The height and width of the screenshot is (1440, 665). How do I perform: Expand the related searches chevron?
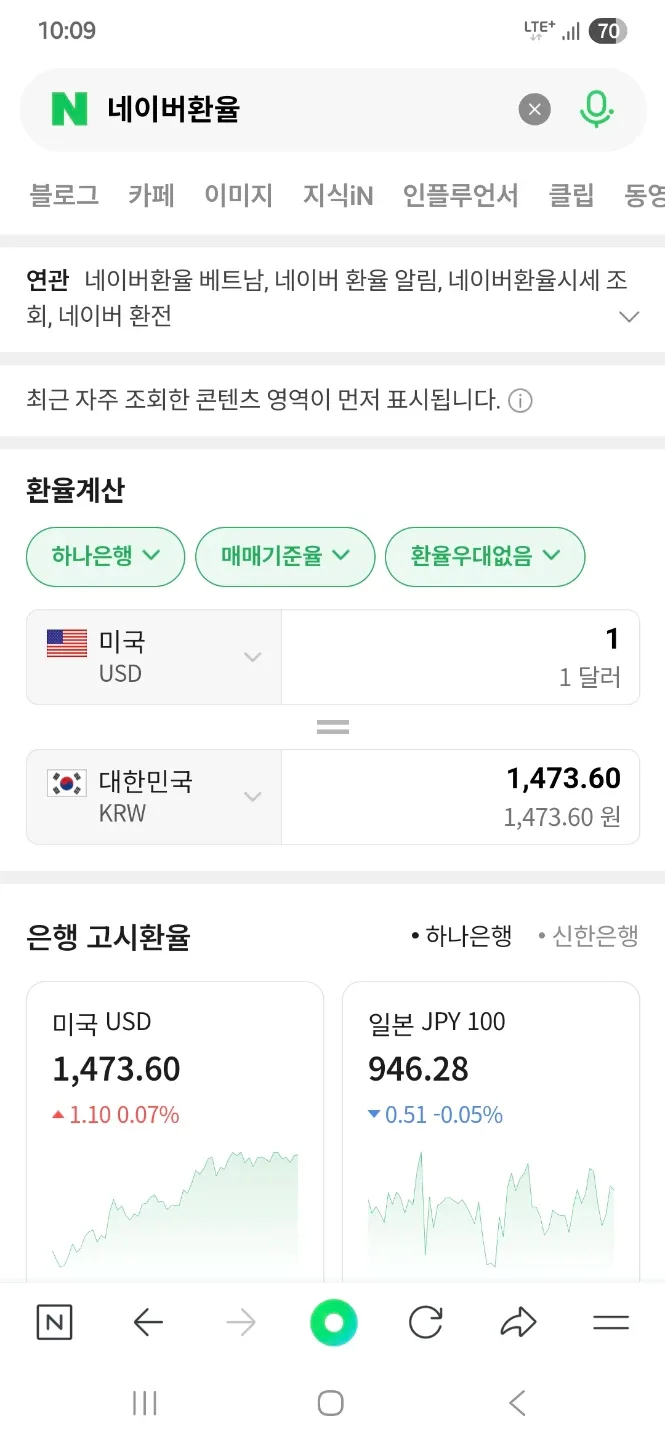pos(629,317)
